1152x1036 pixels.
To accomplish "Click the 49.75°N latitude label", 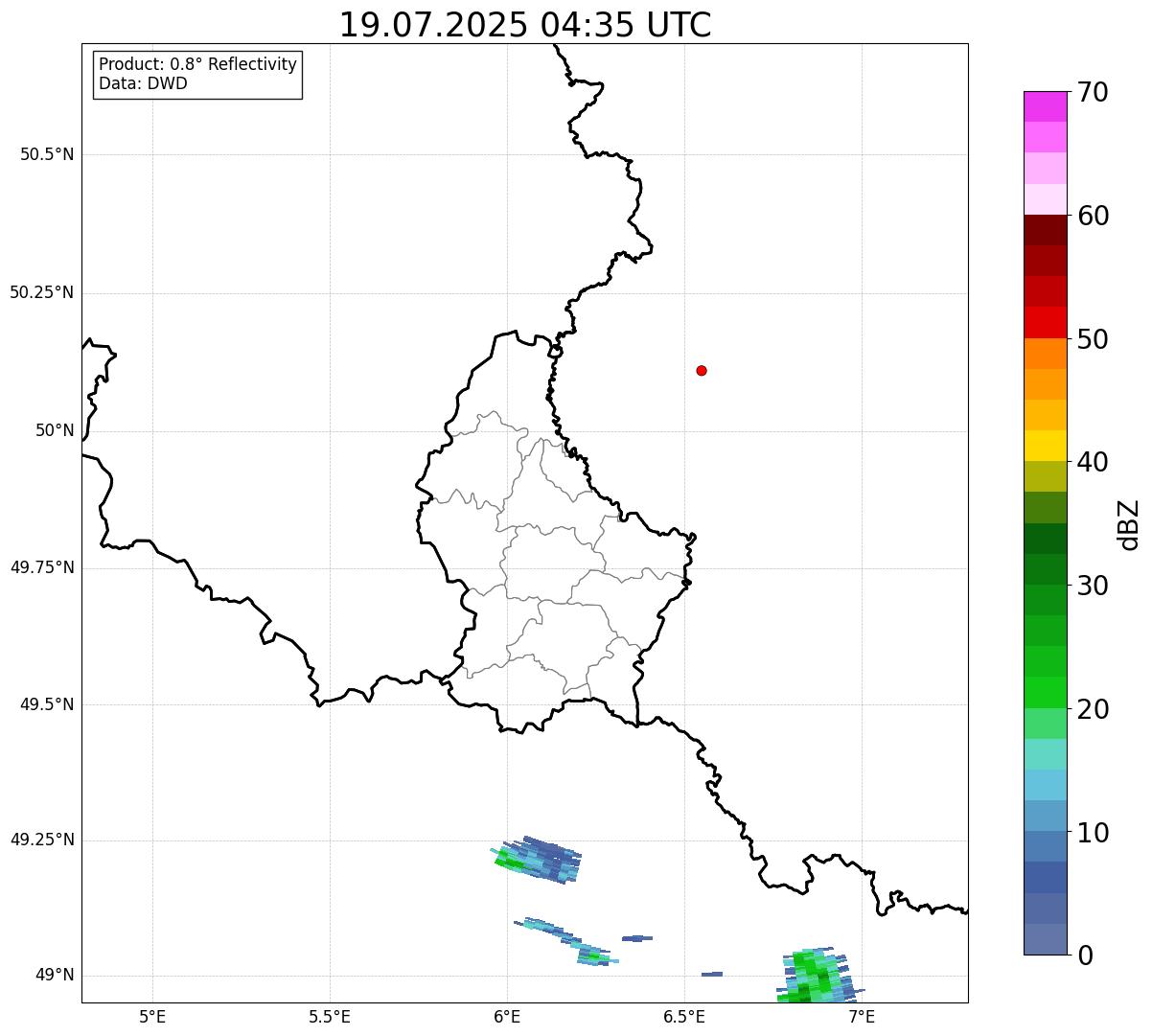I will point(42,567).
